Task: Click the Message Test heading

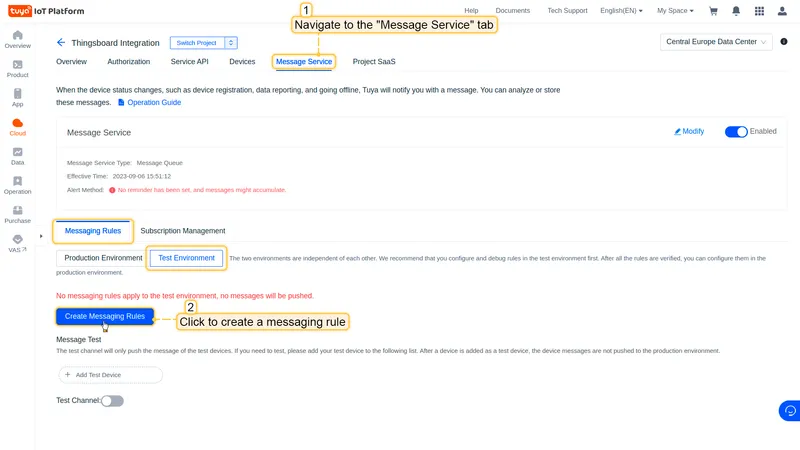Action: click(x=79, y=340)
